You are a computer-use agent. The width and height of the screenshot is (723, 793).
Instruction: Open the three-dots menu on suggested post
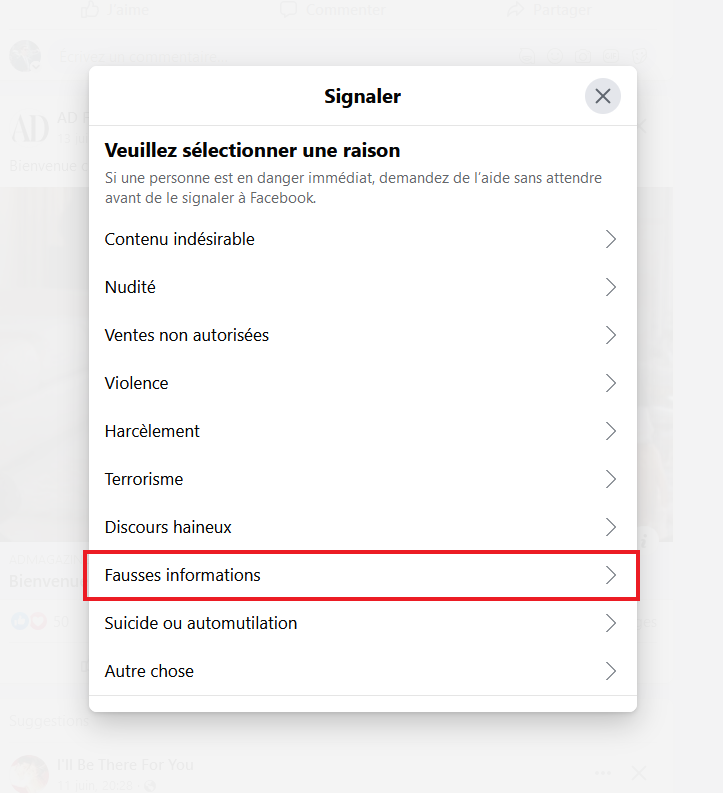tap(602, 773)
